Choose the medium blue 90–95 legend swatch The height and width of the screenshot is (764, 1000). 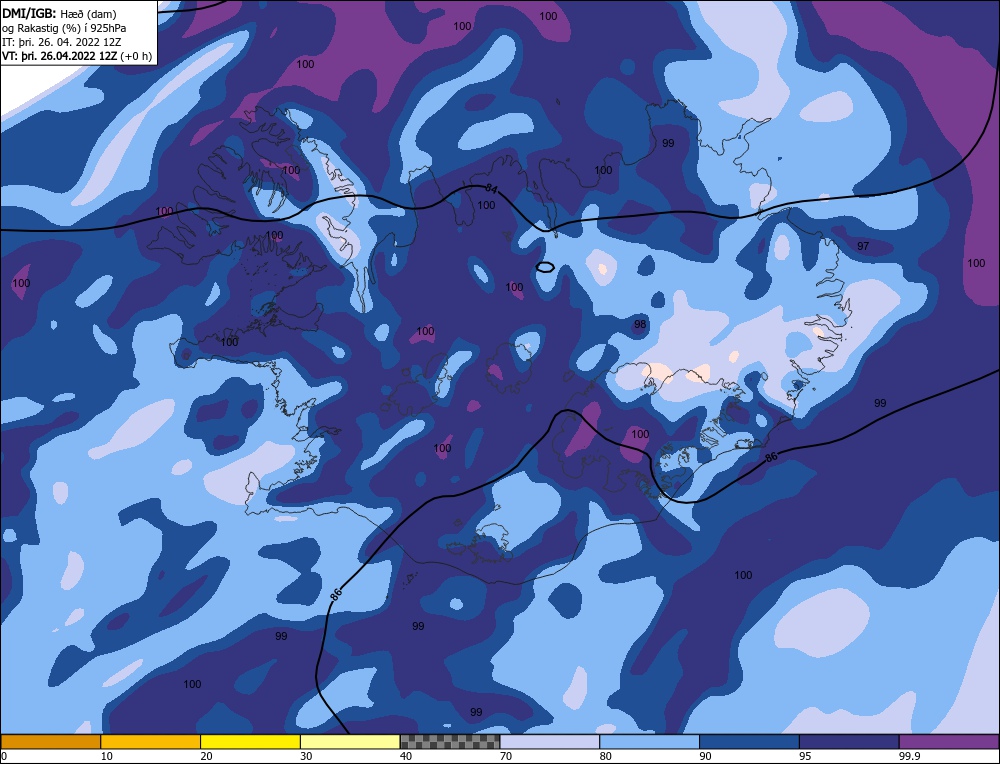[x=749, y=742]
